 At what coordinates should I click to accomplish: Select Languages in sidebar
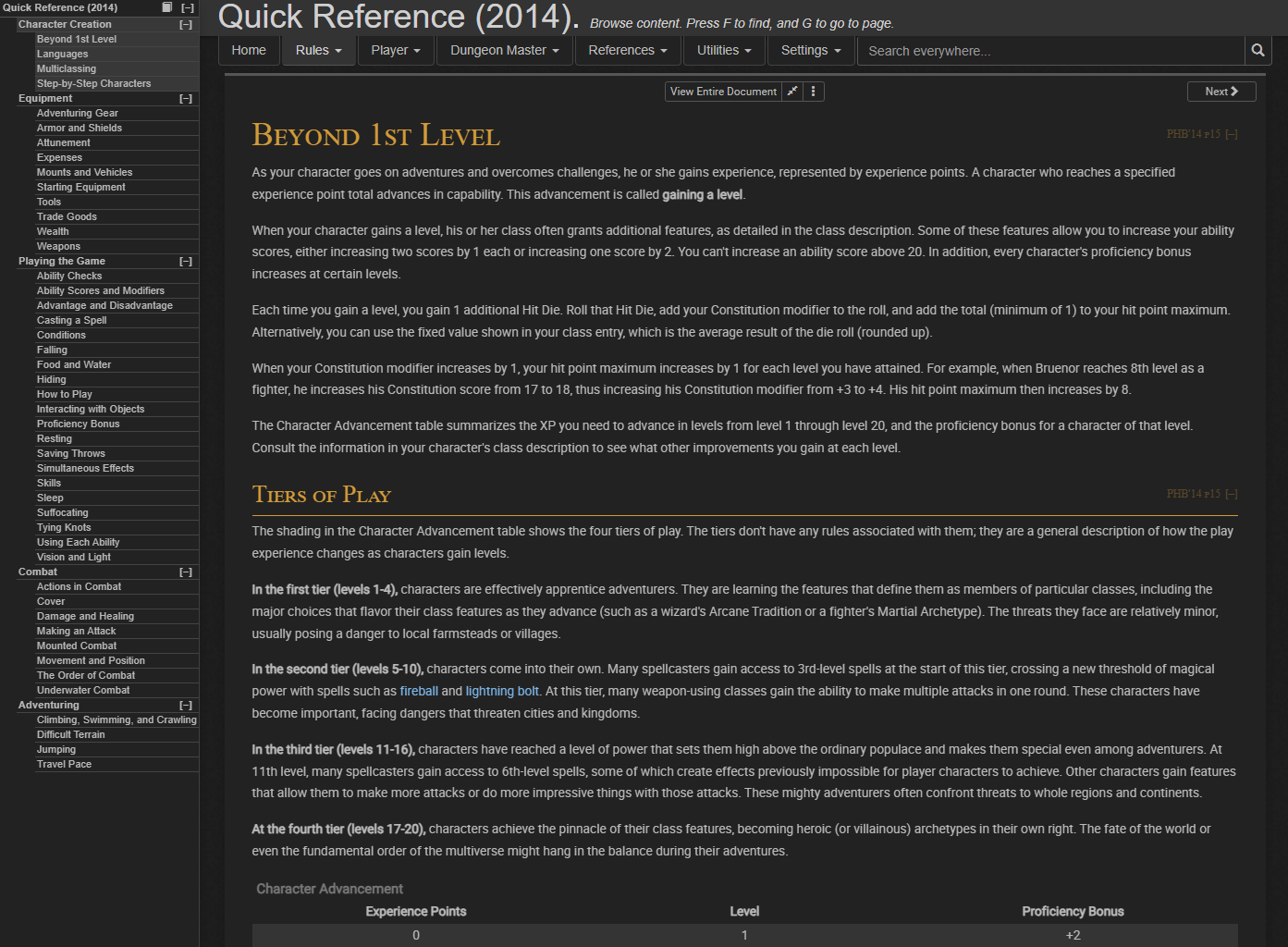(x=117, y=55)
